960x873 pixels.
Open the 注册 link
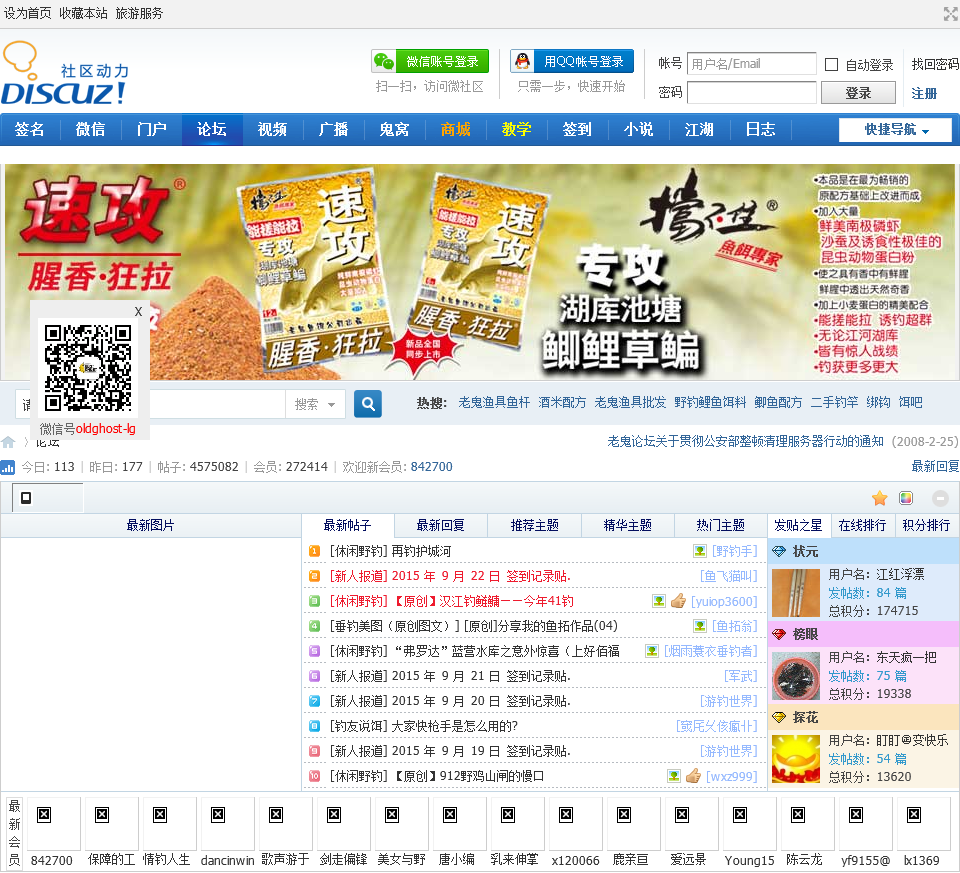click(x=924, y=93)
